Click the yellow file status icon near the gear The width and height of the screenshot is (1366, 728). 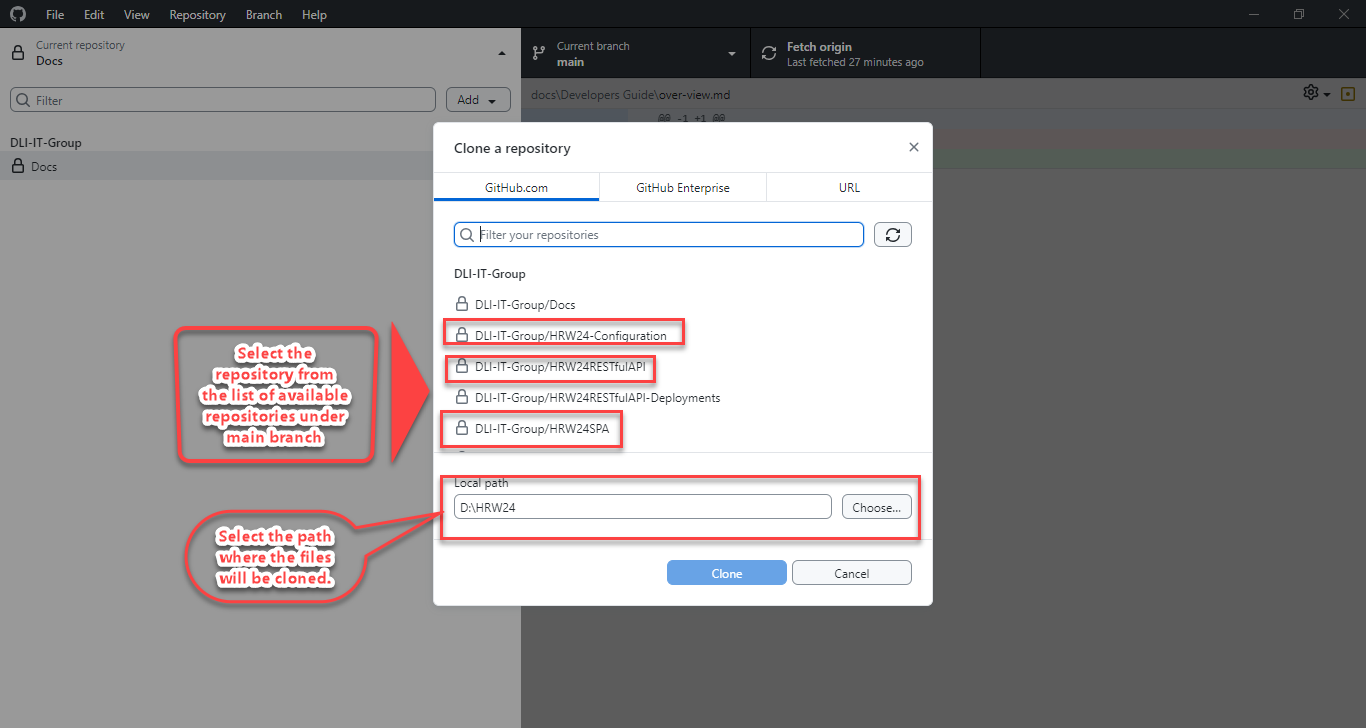pyautogui.click(x=1347, y=92)
